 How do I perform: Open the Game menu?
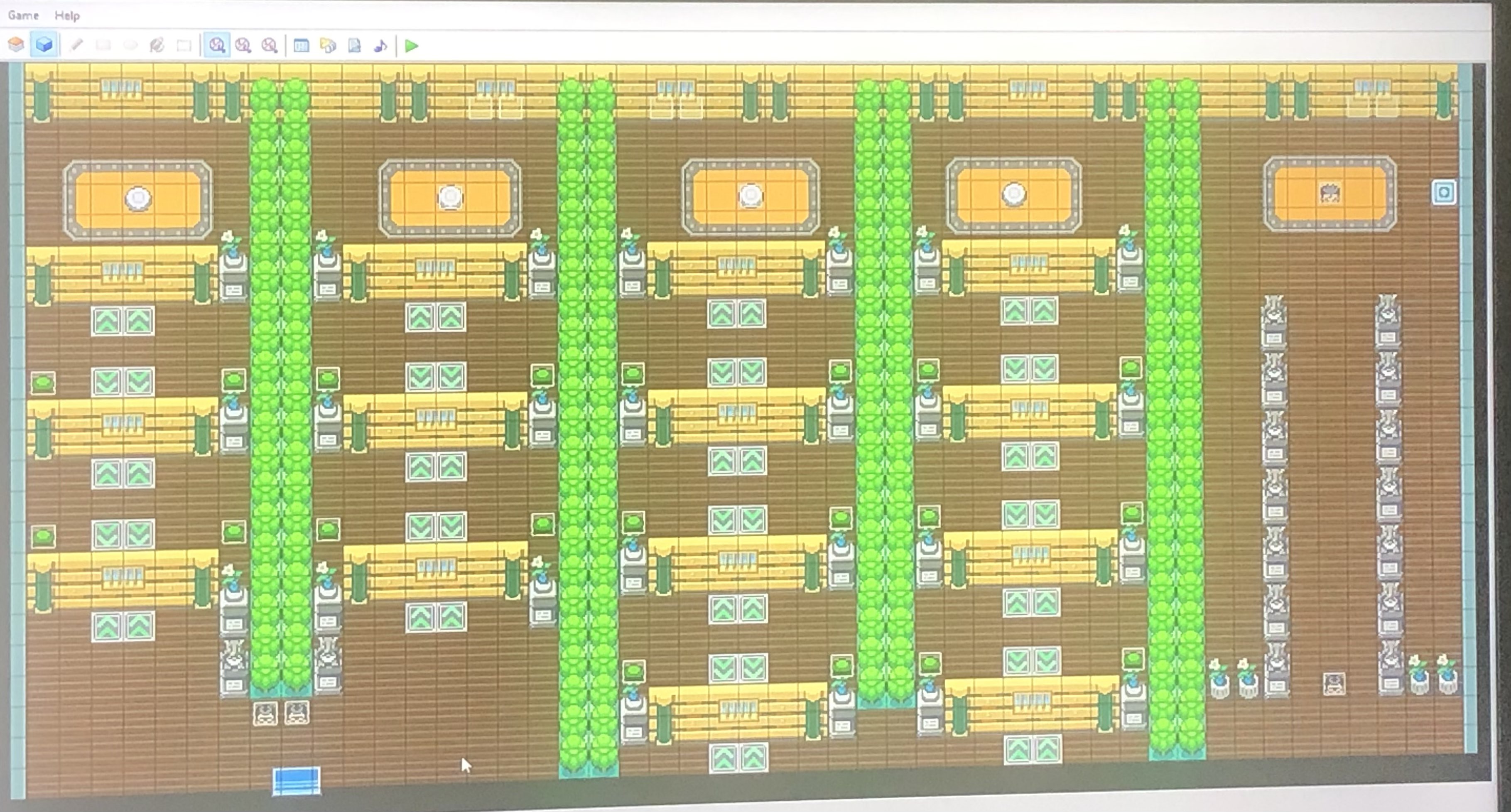[23, 15]
